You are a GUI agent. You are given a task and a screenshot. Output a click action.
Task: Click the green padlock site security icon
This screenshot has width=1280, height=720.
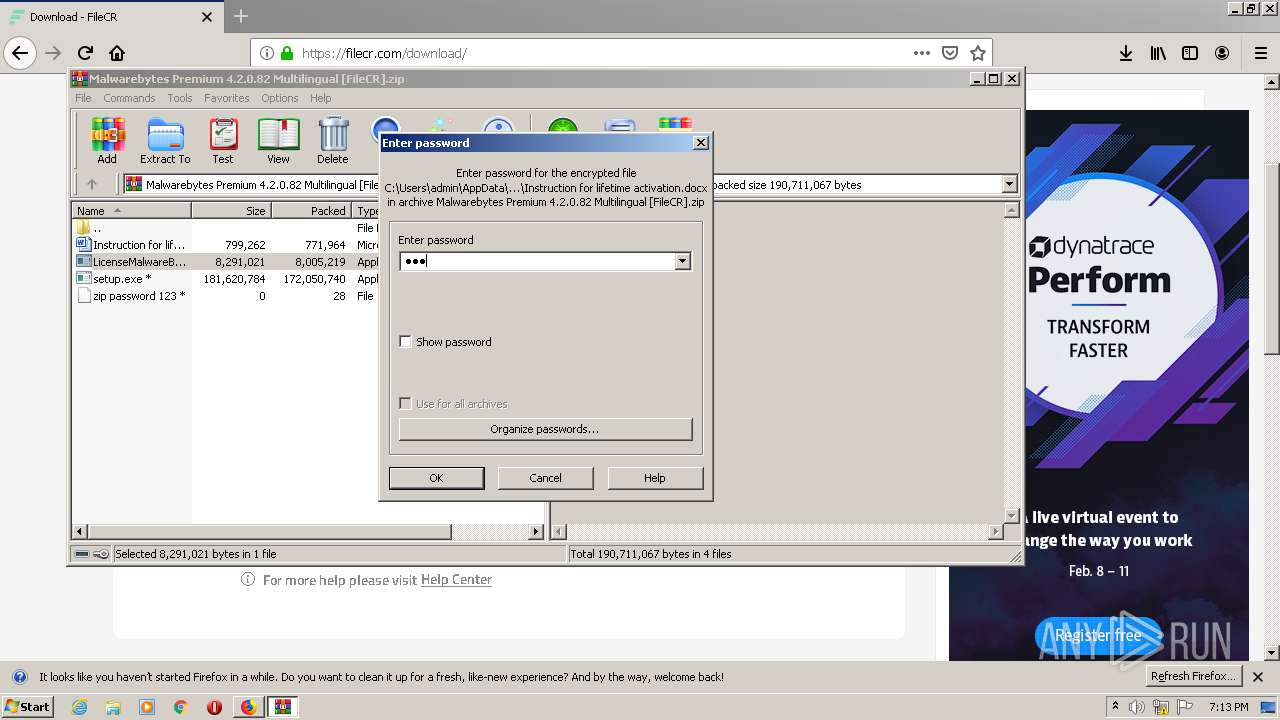tap(288, 53)
